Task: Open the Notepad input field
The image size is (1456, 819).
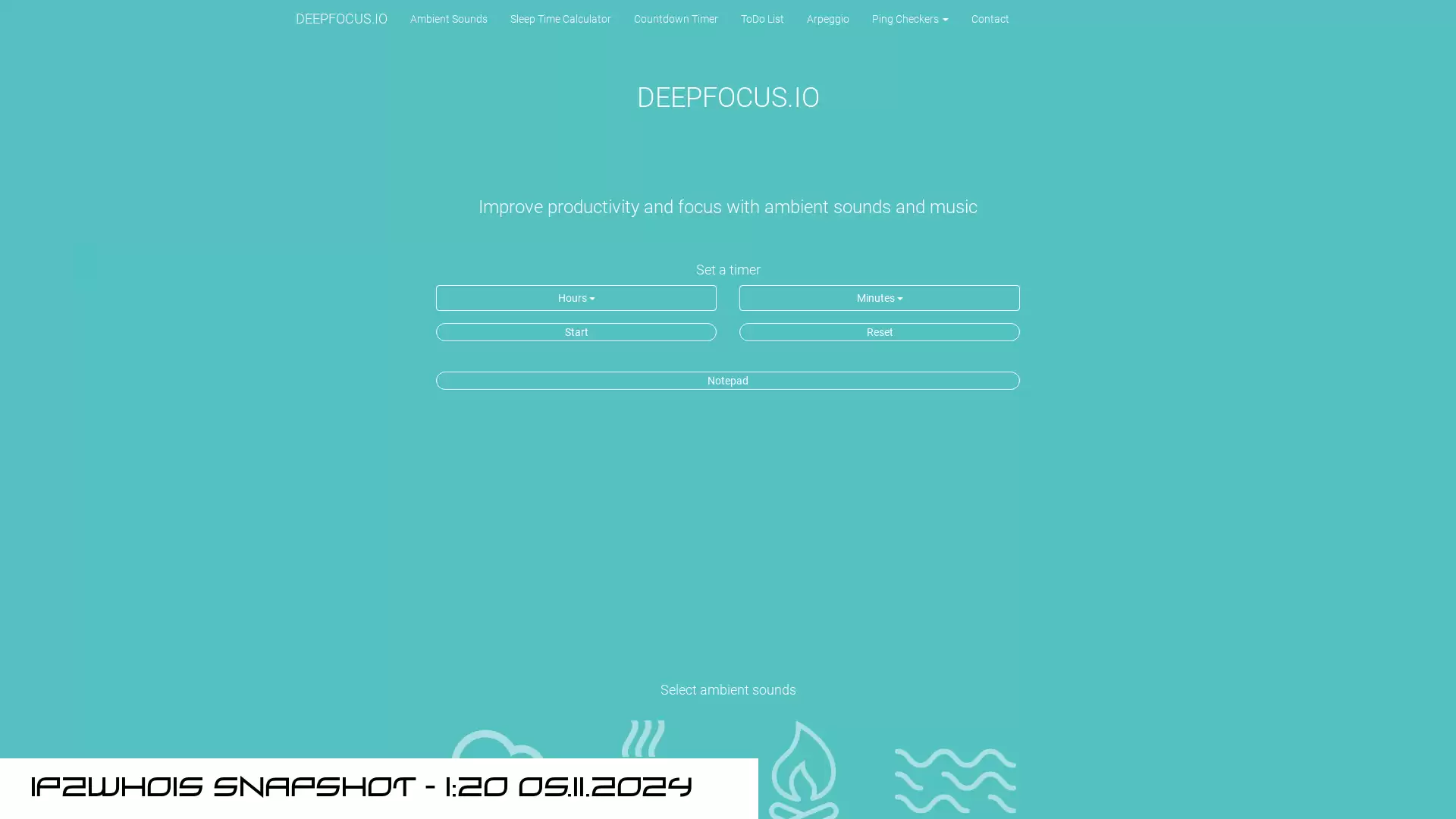Action: pos(728,380)
